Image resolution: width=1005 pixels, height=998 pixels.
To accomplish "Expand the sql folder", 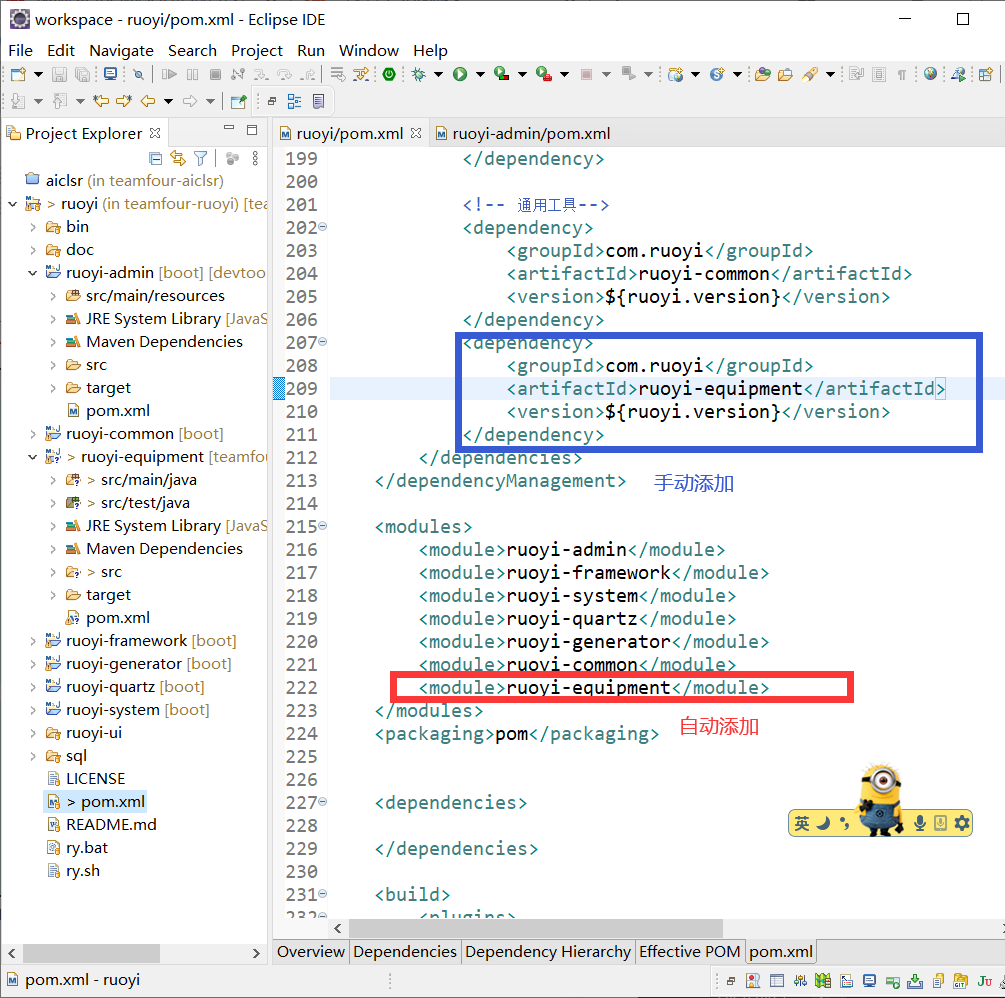I will [33, 756].
